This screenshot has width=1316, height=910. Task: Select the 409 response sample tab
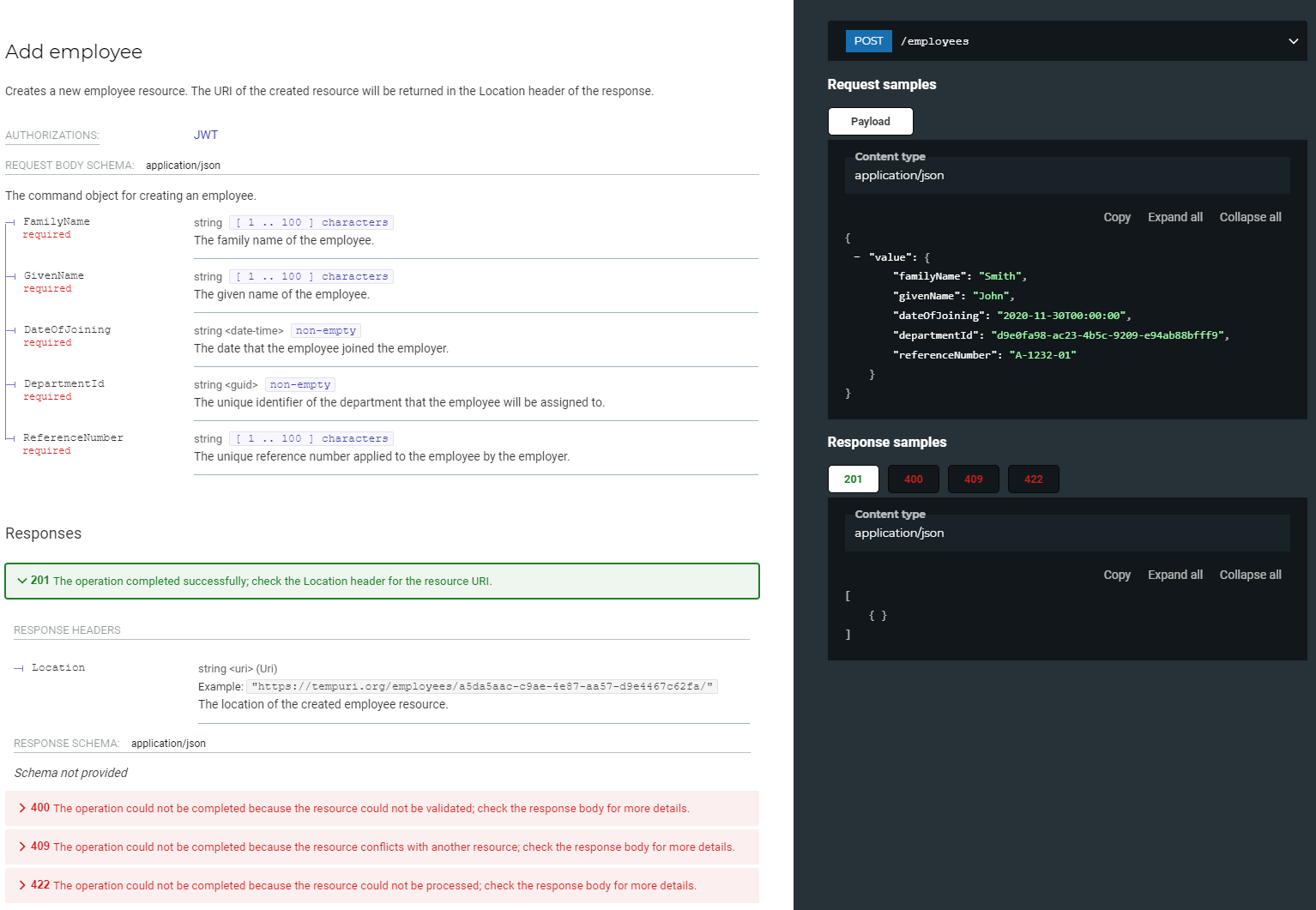coord(973,479)
